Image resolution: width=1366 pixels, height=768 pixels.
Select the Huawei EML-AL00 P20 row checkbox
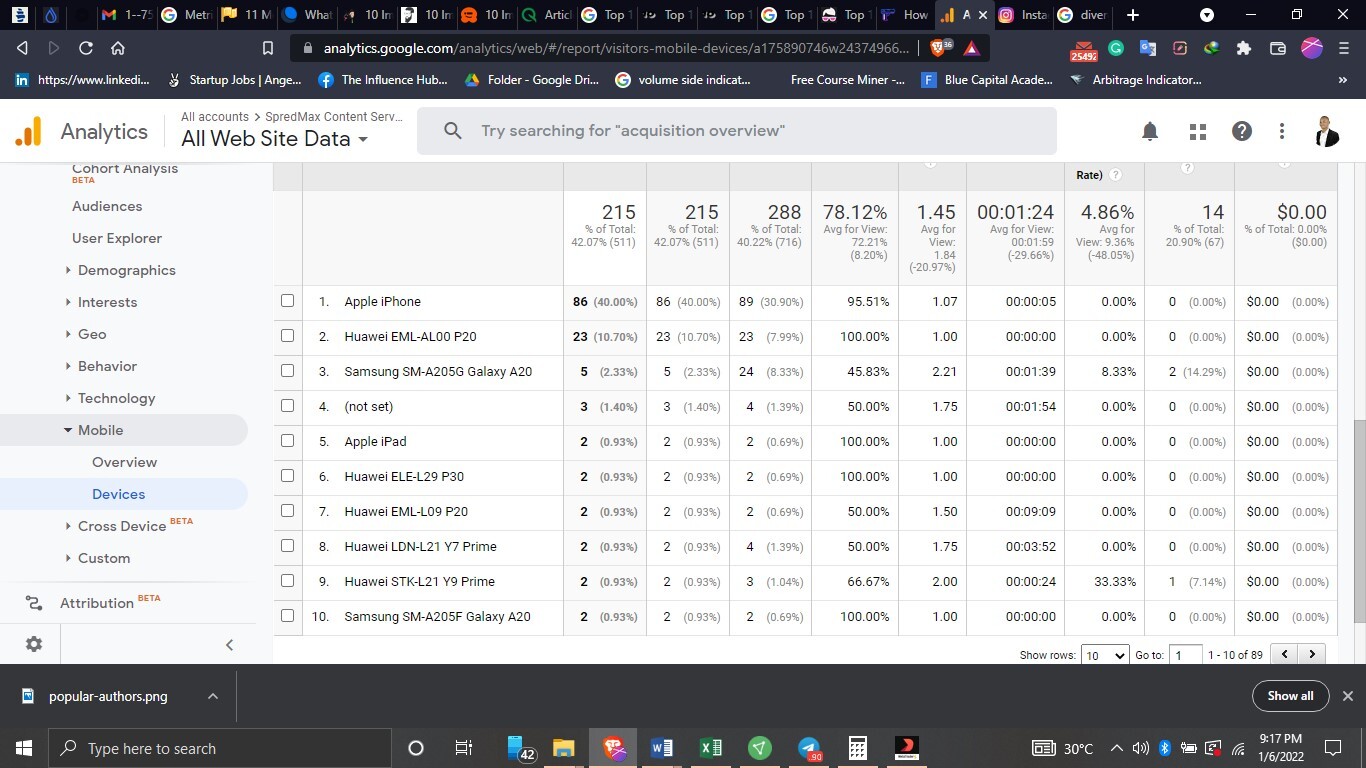click(288, 336)
